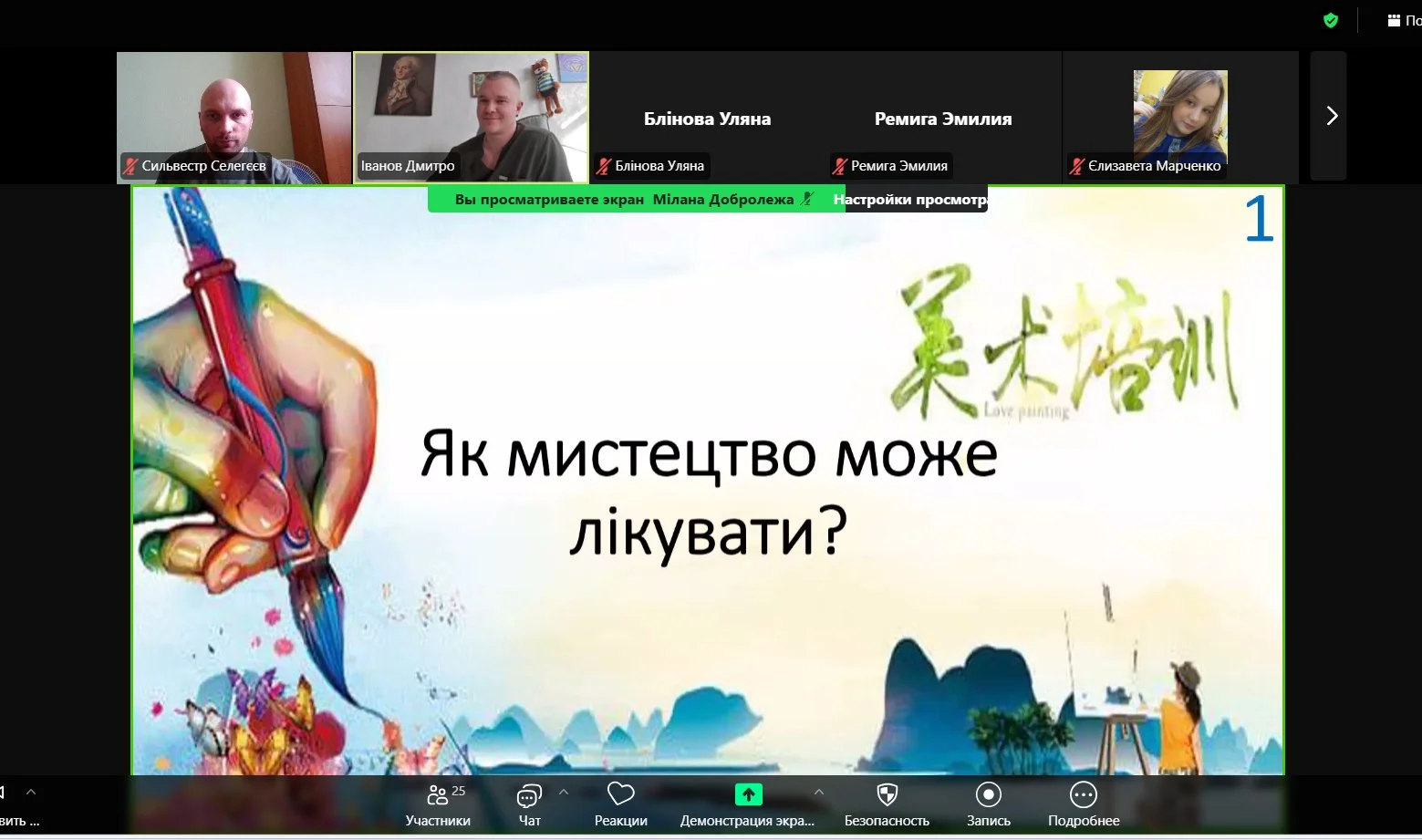
Task: Click the Подробнее three-dots icon
Action: tap(1083, 794)
